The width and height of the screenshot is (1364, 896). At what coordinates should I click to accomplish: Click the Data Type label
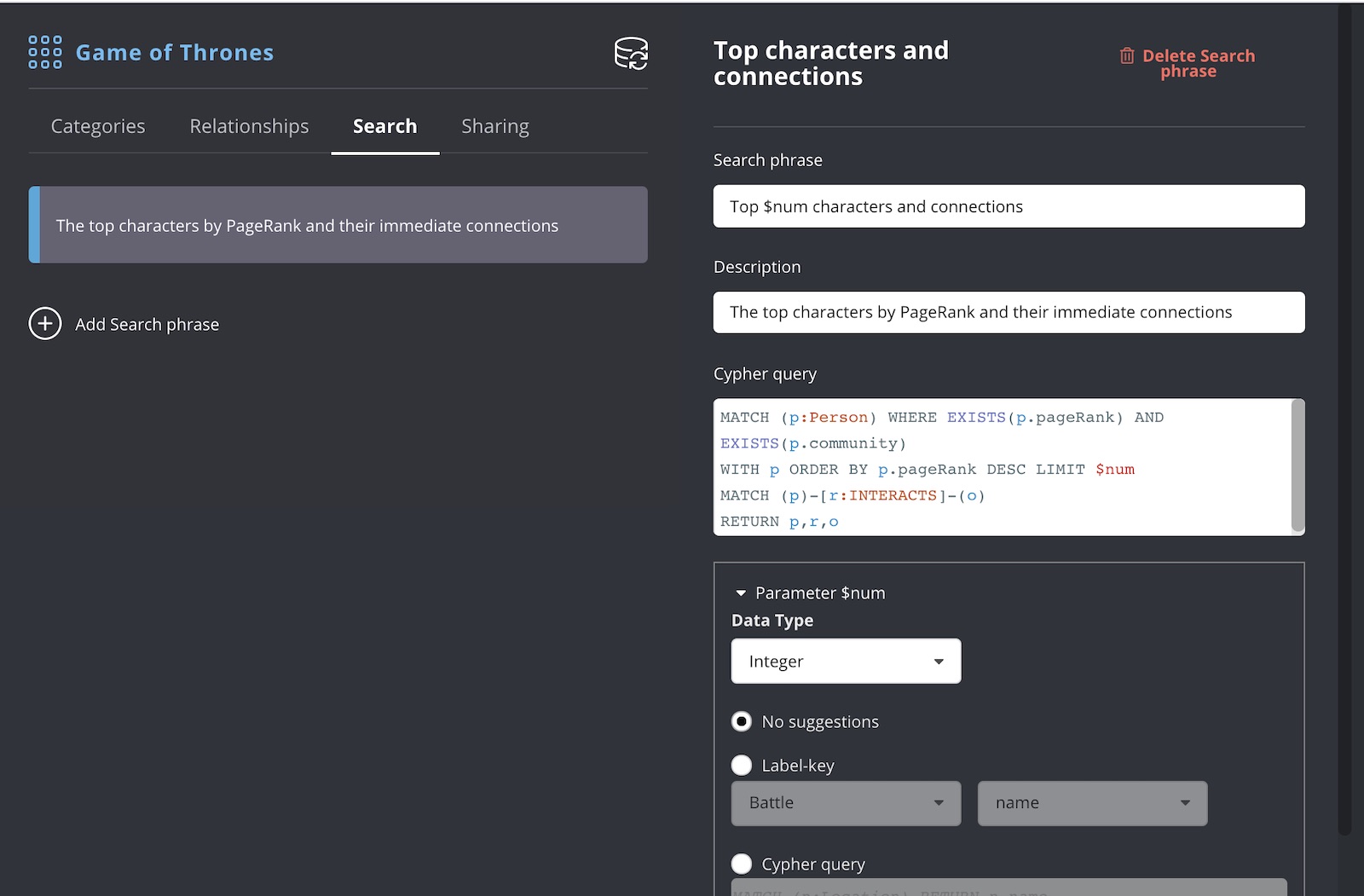coord(772,621)
